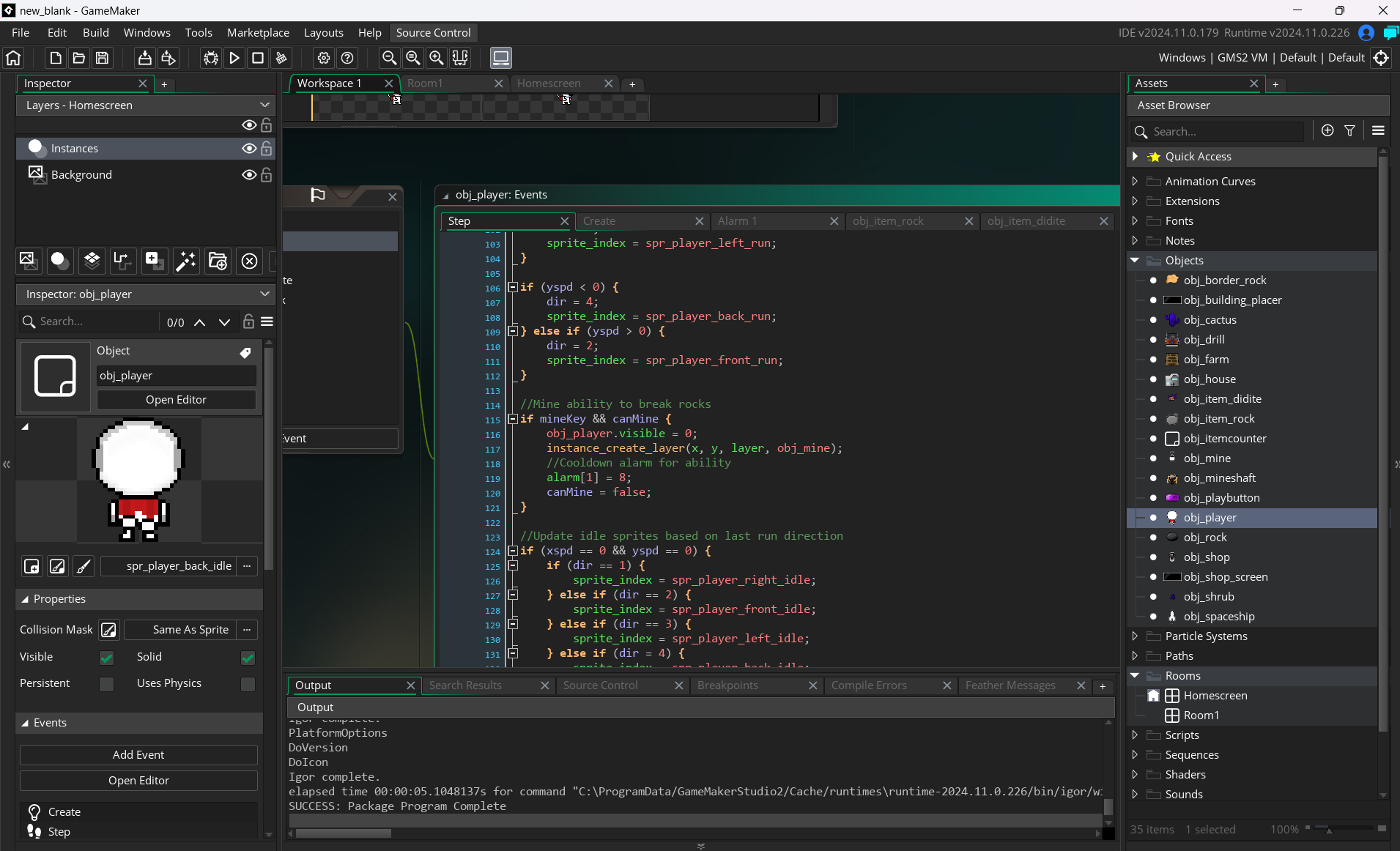Click the Zoom In magnifier icon
This screenshot has width=1400, height=851.
[437, 58]
